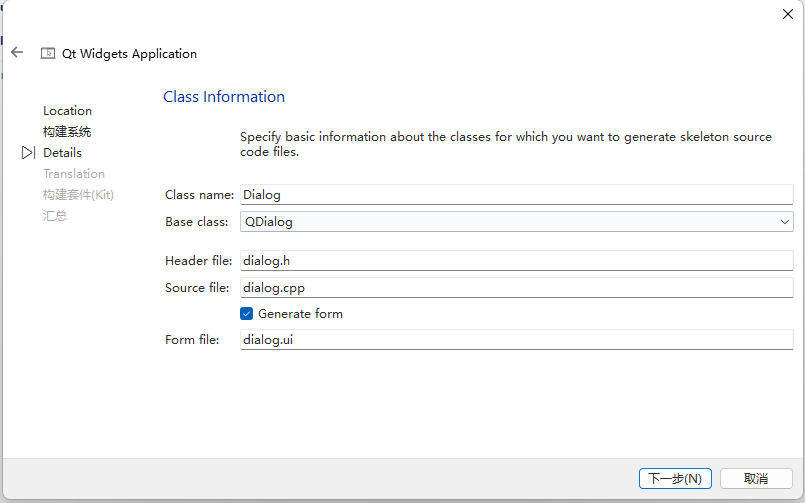Image resolution: width=805 pixels, height=503 pixels.
Task: Select the 构建系统 step in sidebar
Action: coord(67,132)
